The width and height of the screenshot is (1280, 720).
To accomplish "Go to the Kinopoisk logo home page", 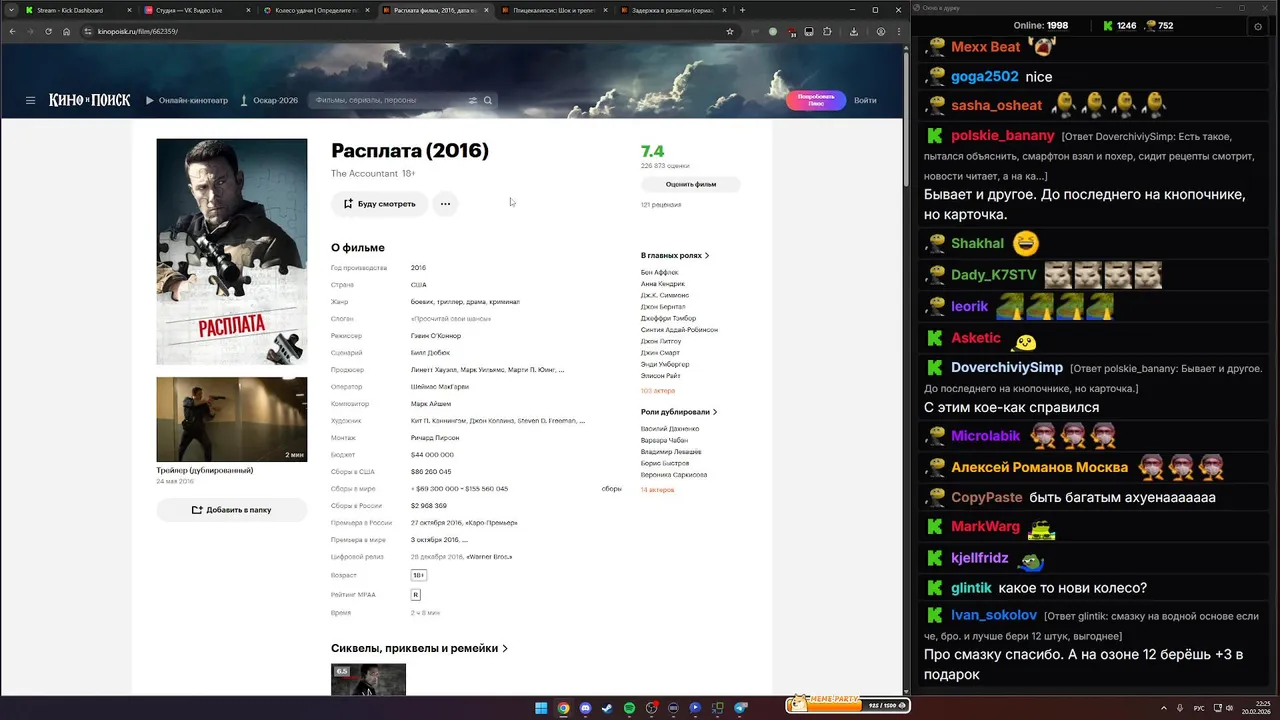I will coord(89,100).
